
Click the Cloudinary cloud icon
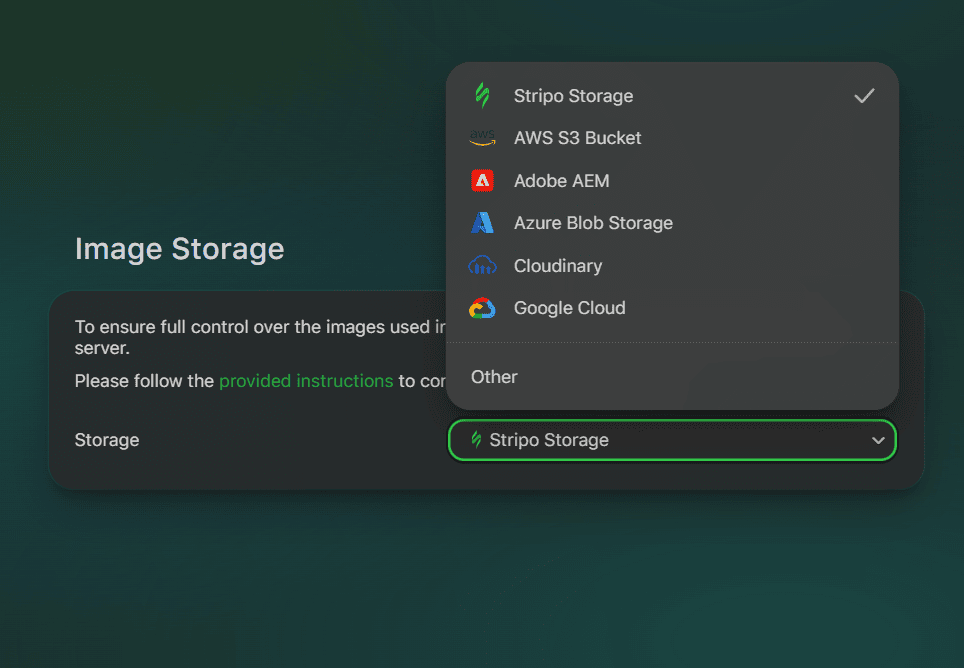[x=483, y=265]
